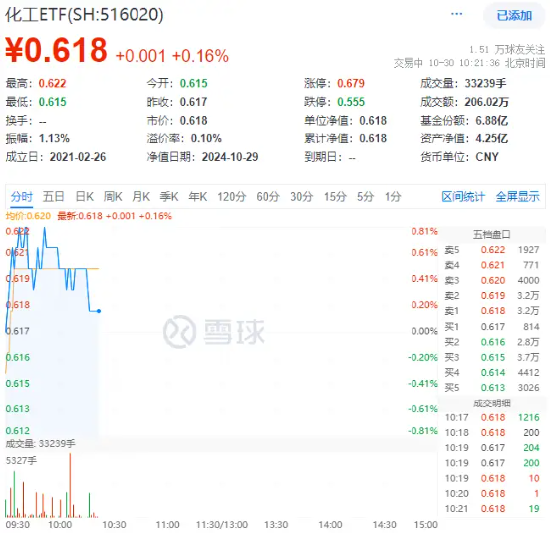Viewport: 550px width, 534px height.
Task: Click the 成立日 date 2021-02-26
Action: coord(78,157)
